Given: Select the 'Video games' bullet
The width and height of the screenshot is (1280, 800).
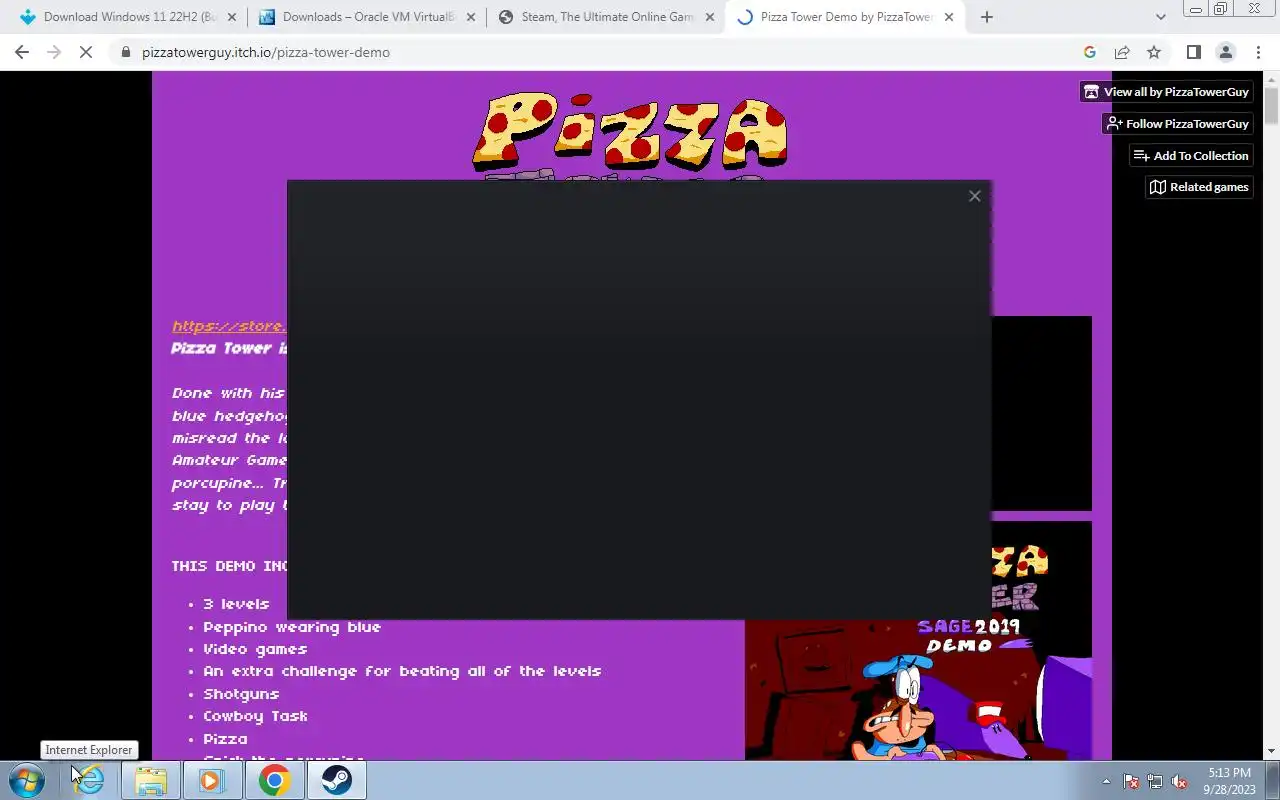Looking at the screenshot, I should (255, 649).
